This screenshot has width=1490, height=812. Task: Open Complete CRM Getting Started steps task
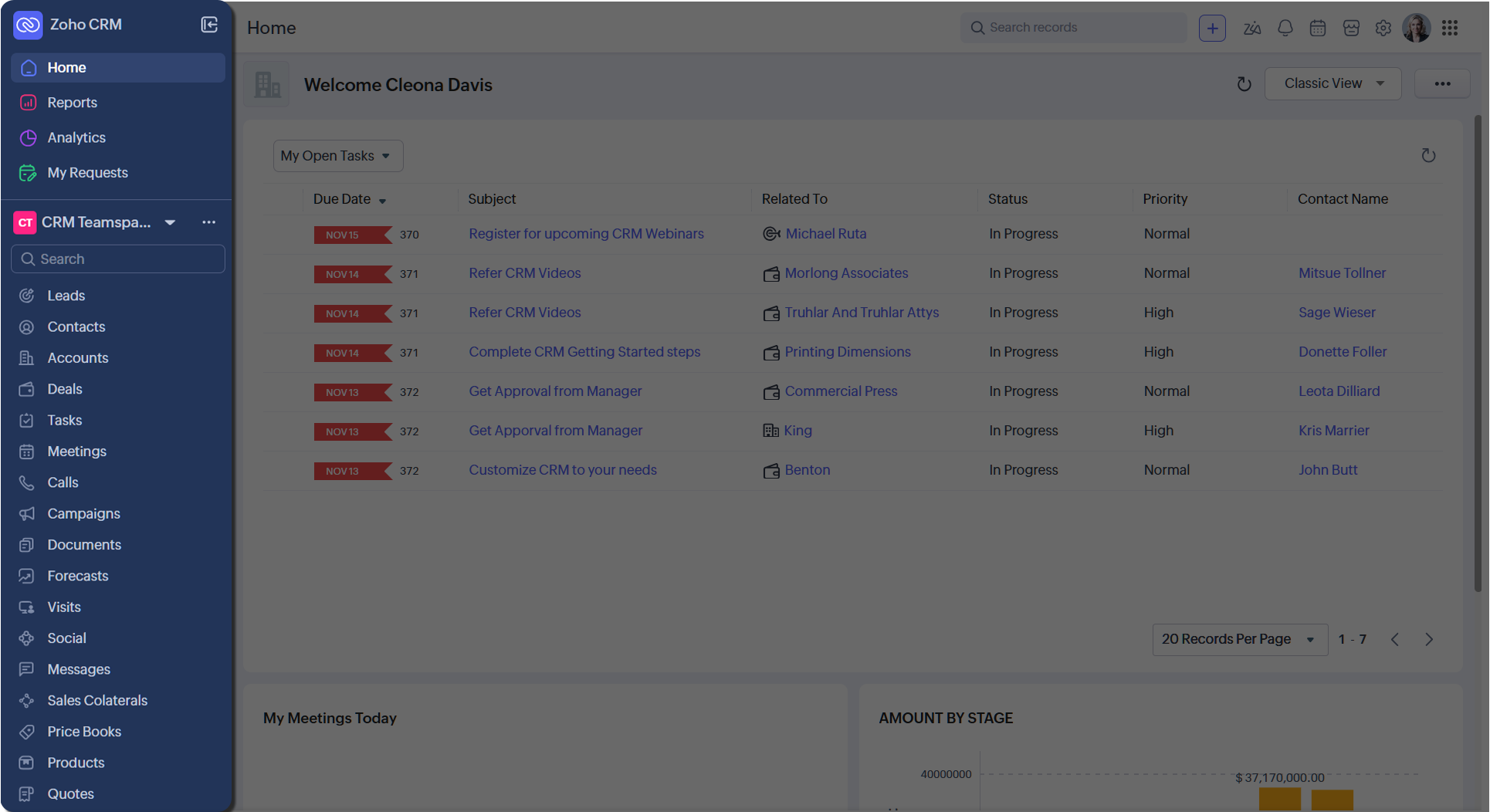pos(584,352)
